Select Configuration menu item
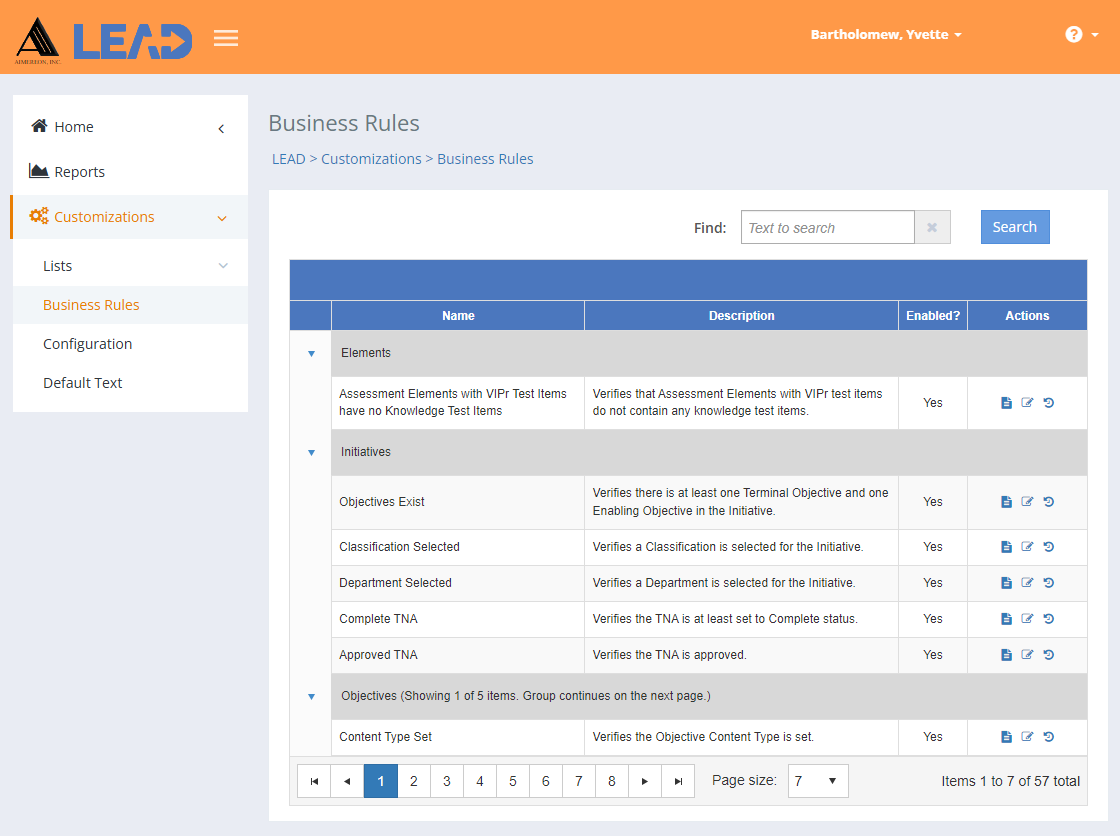1120x836 pixels. coord(88,344)
